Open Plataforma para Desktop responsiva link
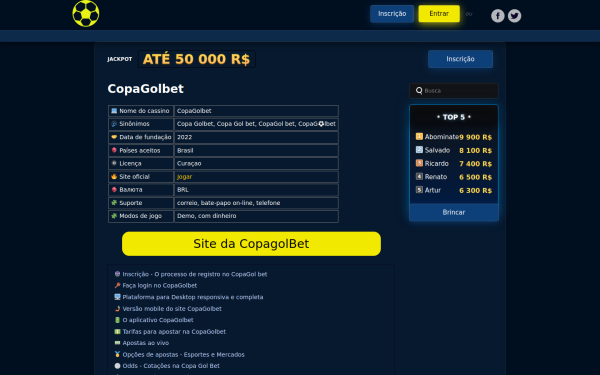 193,297
